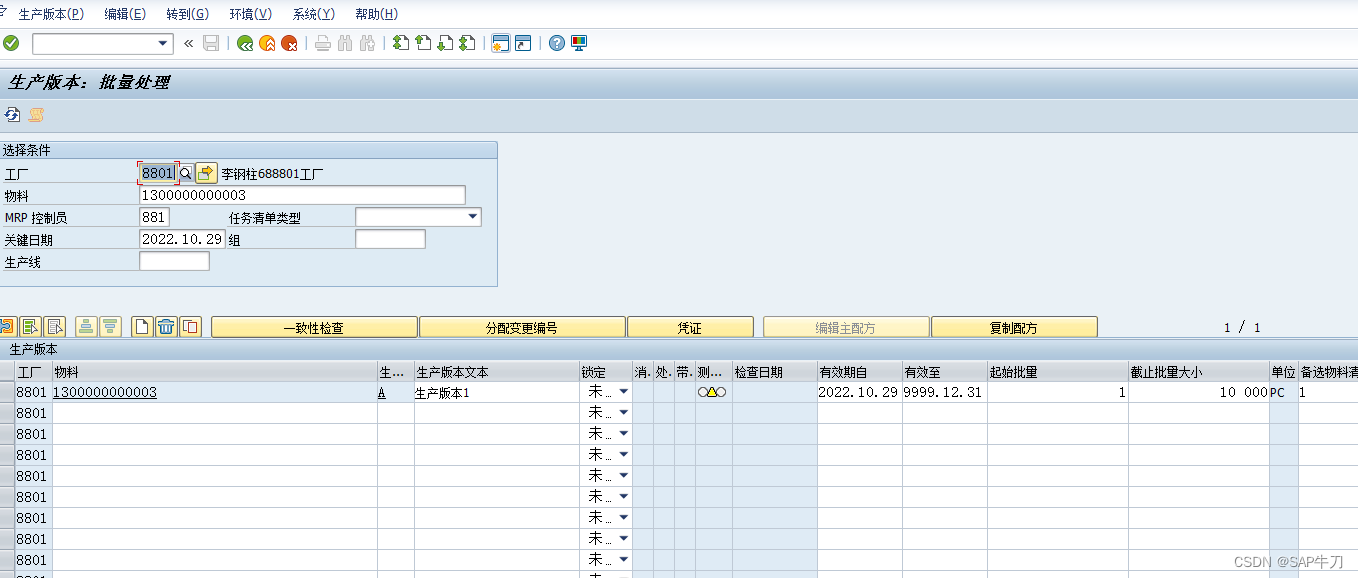The height and width of the screenshot is (578, 1358).
Task: Click the refresh icon below the title
Action: (x=12, y=115)
